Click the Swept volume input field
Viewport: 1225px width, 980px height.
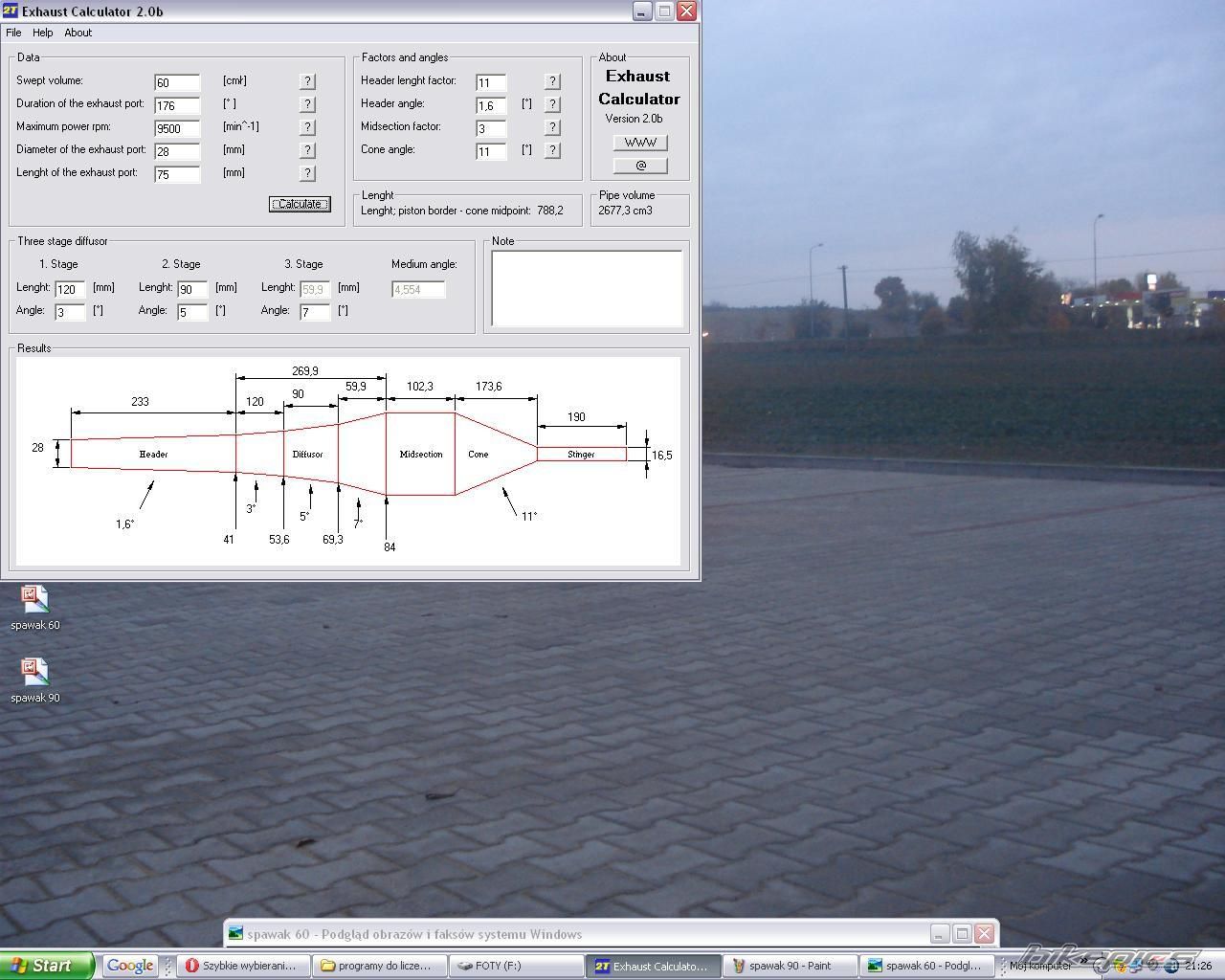(177, 82)
